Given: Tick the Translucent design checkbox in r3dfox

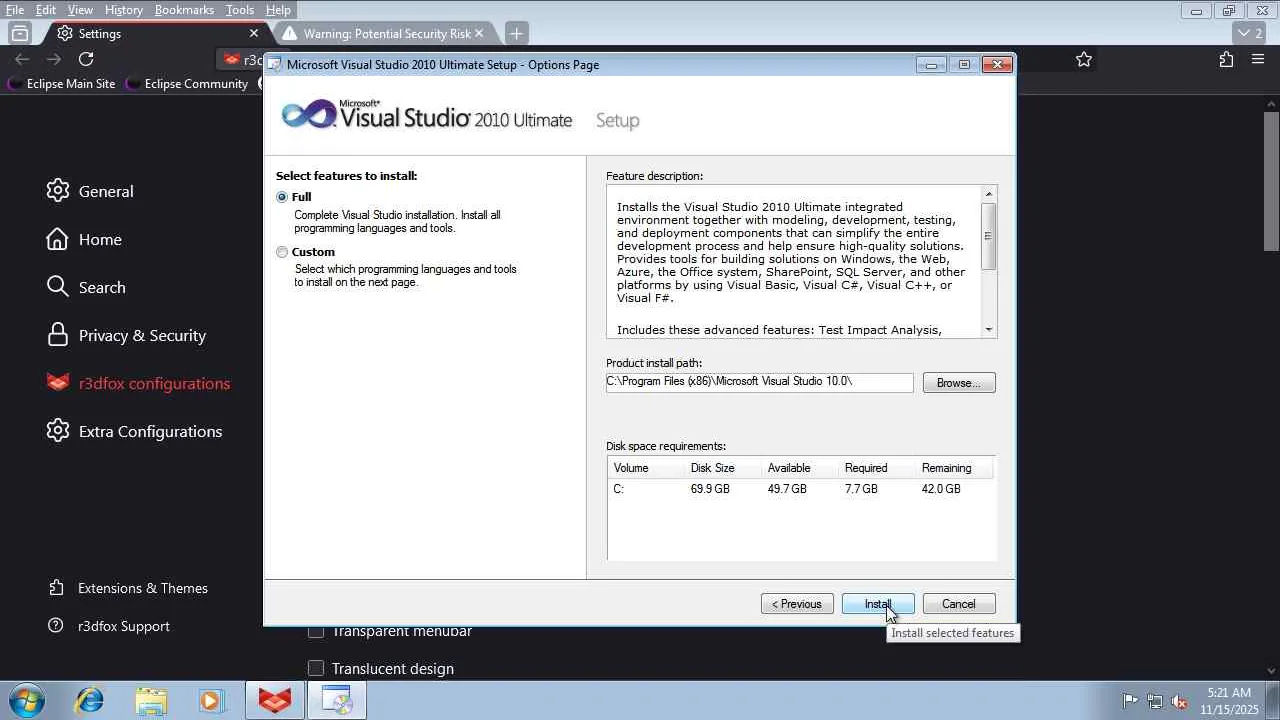Looking at the screenshot, I should coord(316,668).
